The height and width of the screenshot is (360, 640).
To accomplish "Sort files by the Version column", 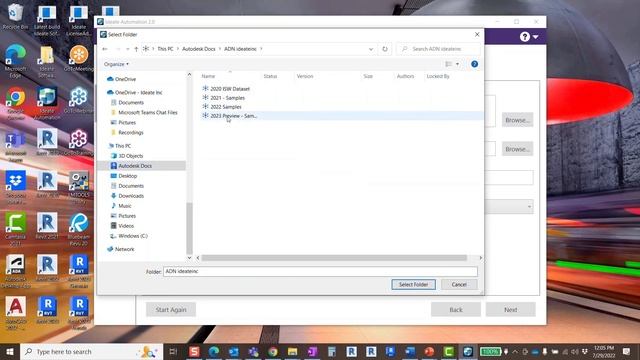I will 305,76.
